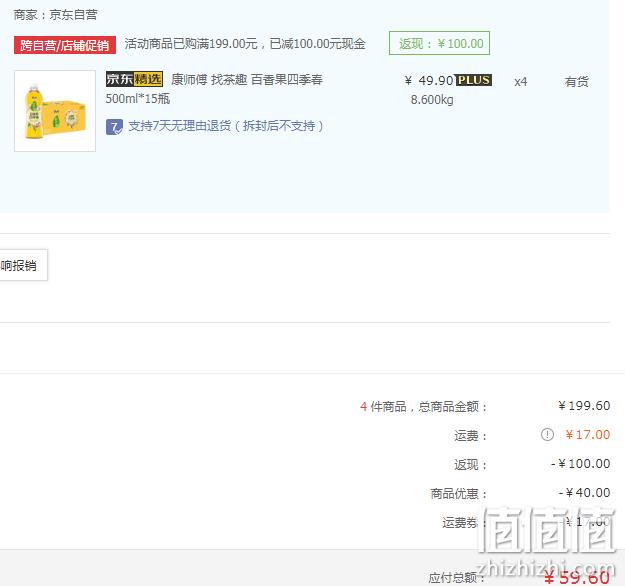Viewport: 625px width, 586px height.
Task: Select the 4 件商品，总商品金额 label
Action: point(423,407)
